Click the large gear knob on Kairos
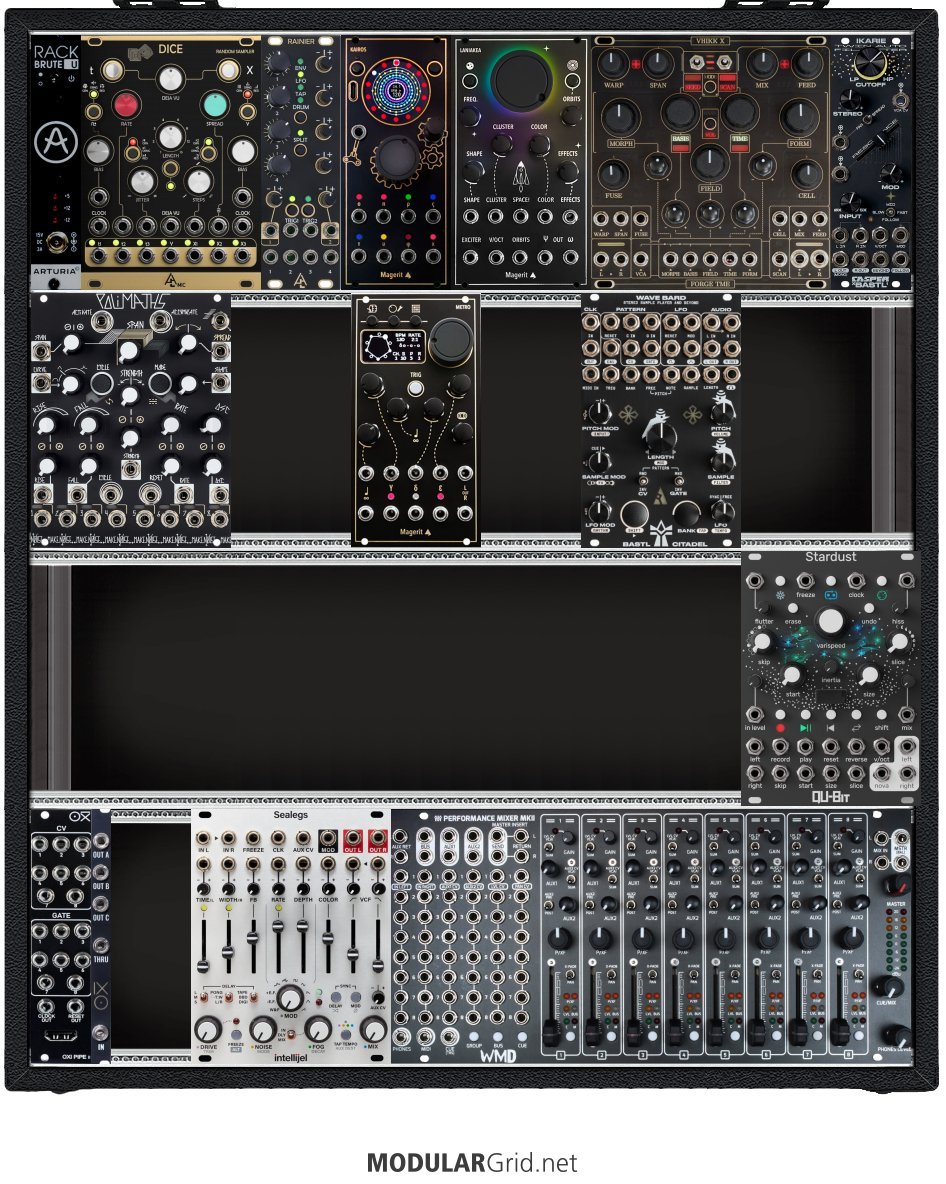 point(398,159)
